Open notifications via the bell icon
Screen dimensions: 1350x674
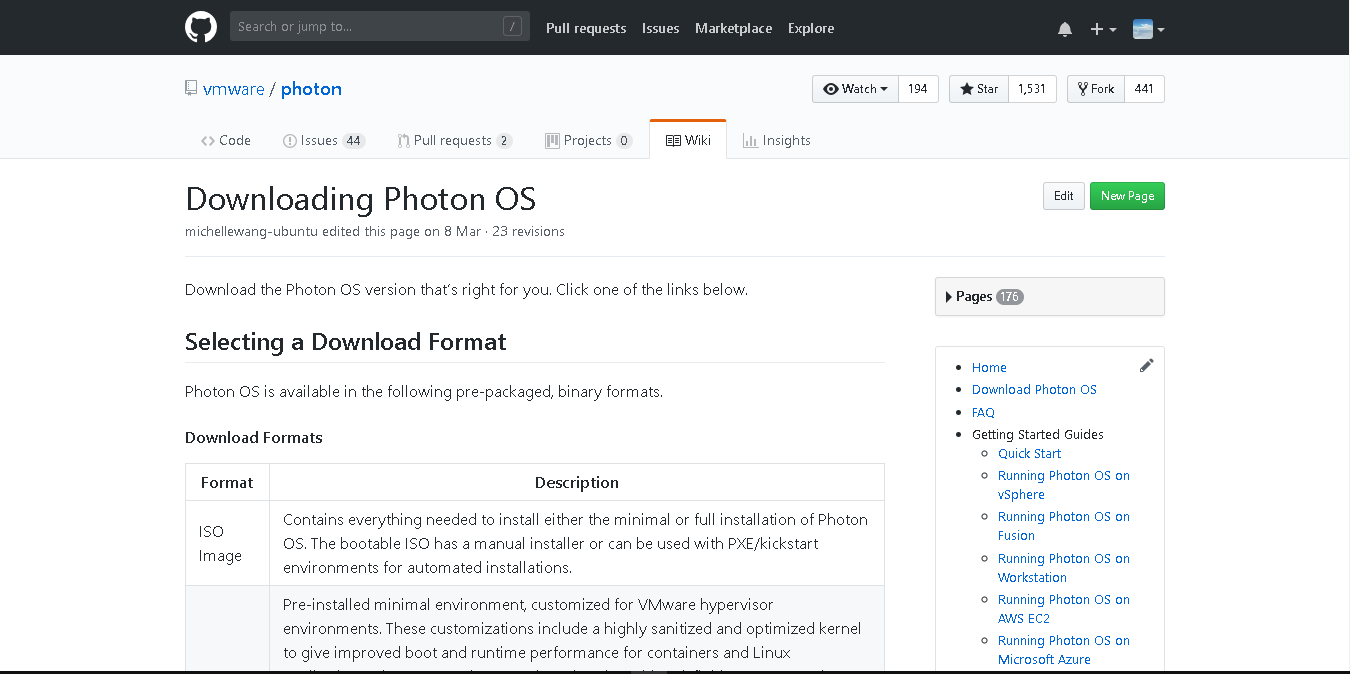click(1064, 28)
